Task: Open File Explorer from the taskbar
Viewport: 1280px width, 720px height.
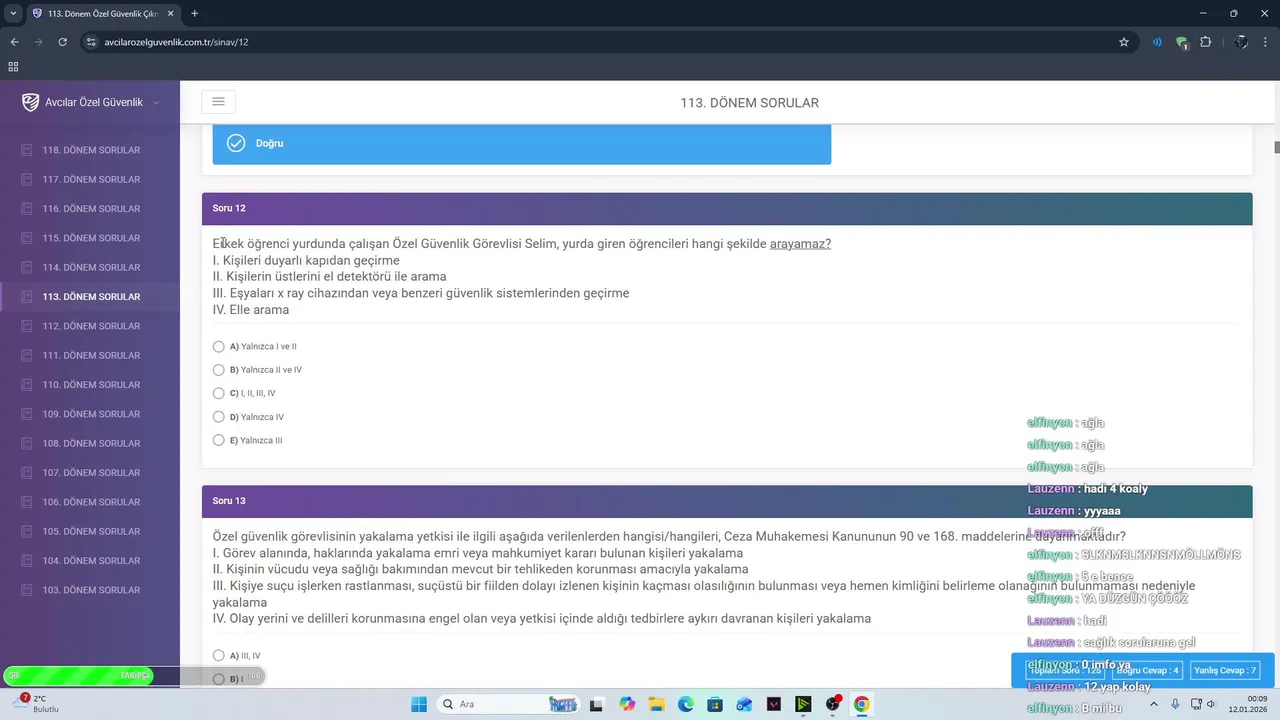Action: (x=656, y=704)
